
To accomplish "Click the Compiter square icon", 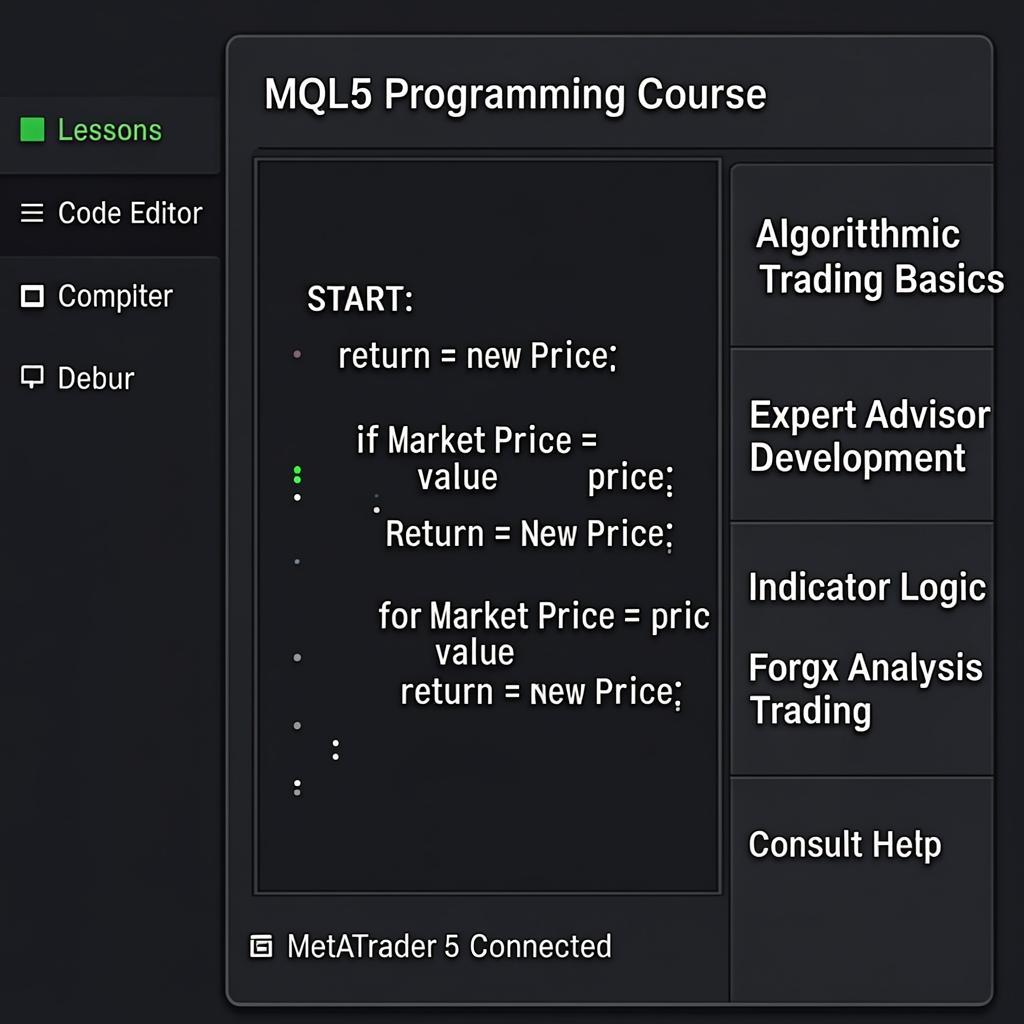I will click(x=33, y=296).
